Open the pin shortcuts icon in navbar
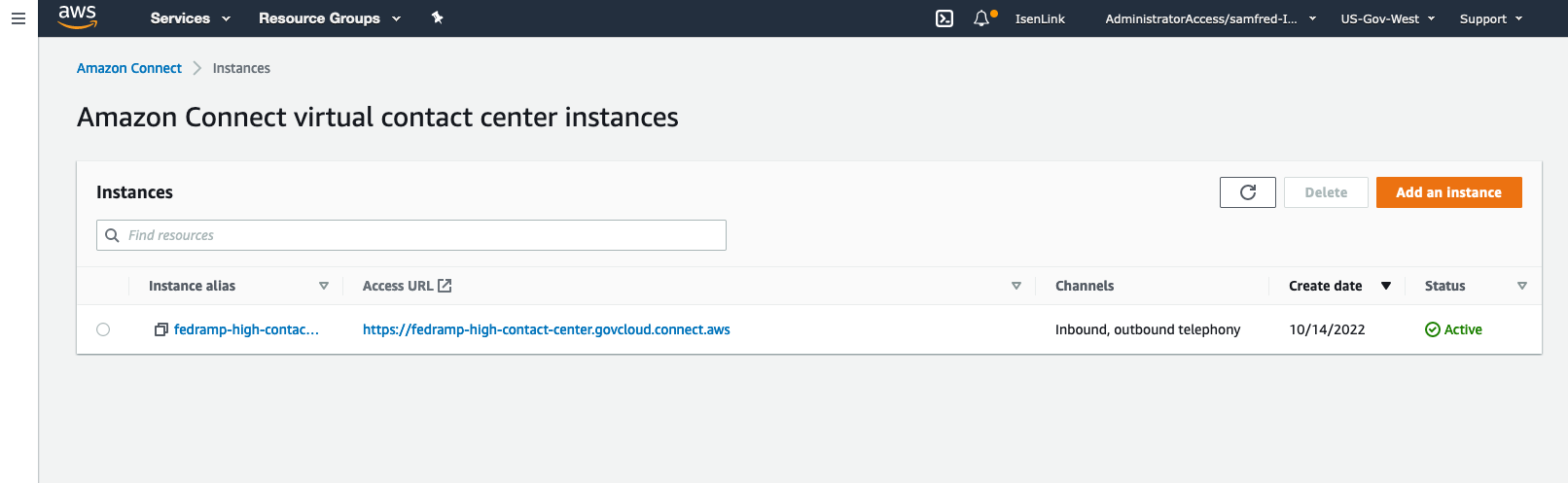 pyautogui.click(x=438, y=17)
